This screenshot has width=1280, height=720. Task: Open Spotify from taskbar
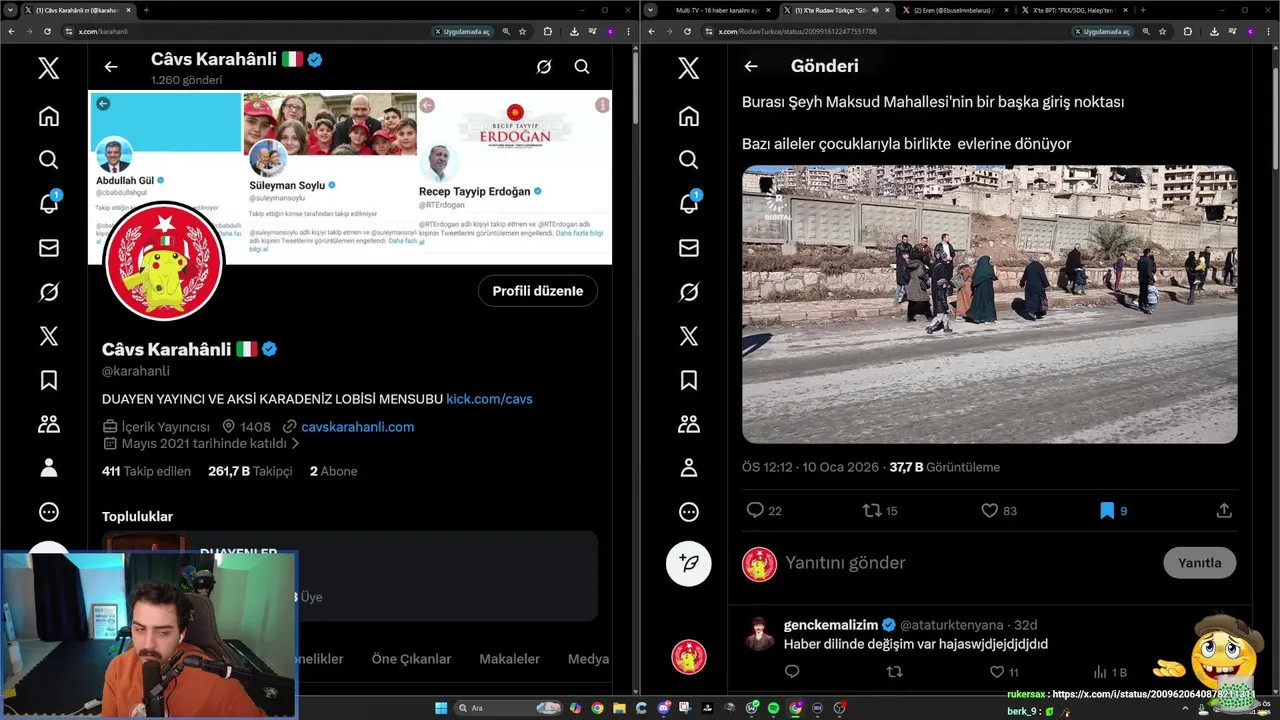click(773, 708)
